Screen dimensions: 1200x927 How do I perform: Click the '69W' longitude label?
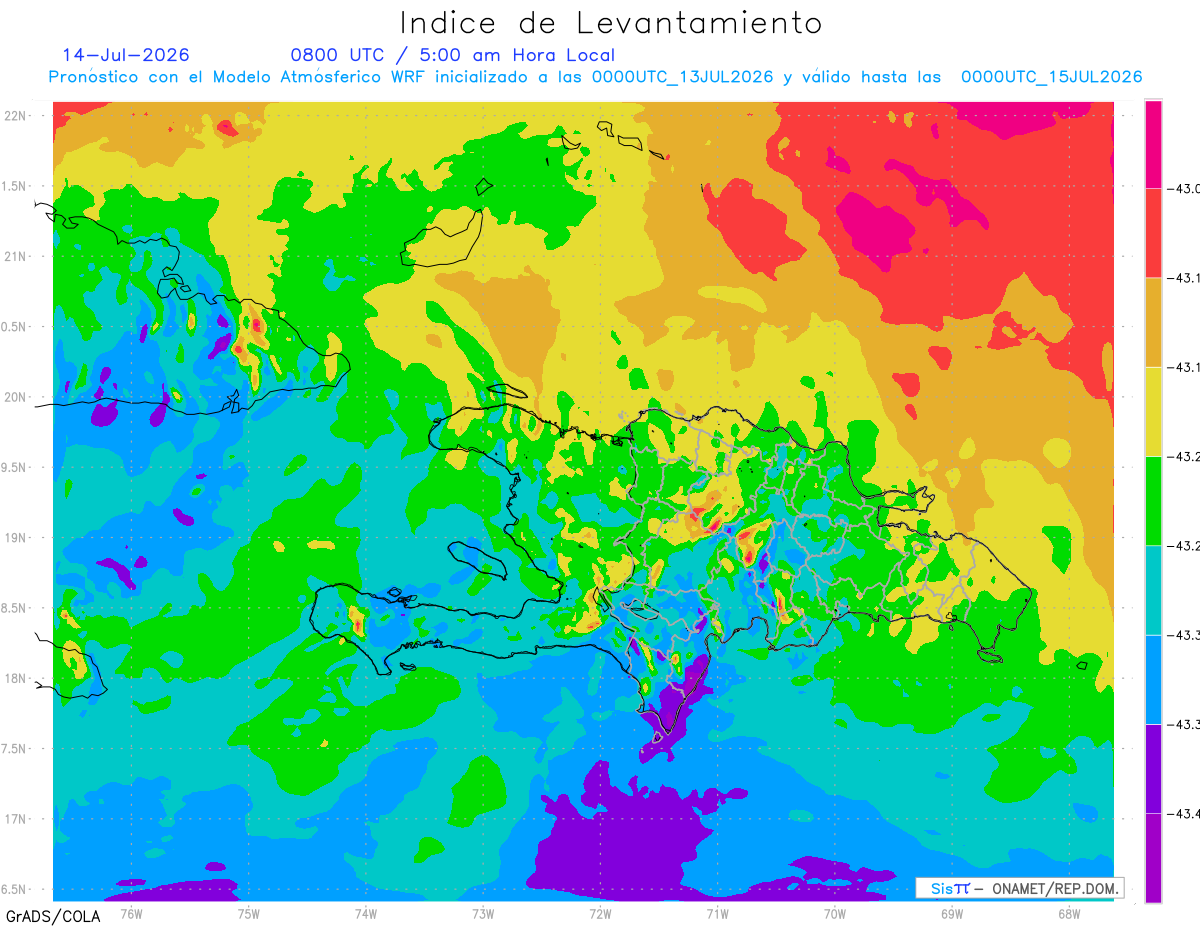tap(951, 913)
